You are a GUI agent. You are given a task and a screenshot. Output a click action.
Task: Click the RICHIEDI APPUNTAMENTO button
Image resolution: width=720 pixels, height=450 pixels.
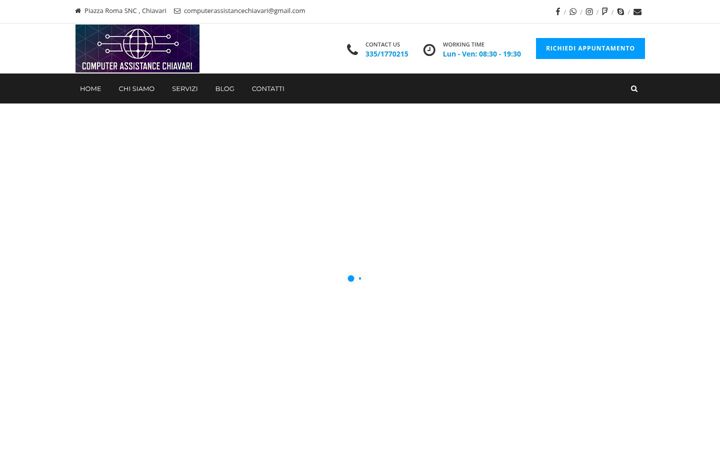click(590, 48)
